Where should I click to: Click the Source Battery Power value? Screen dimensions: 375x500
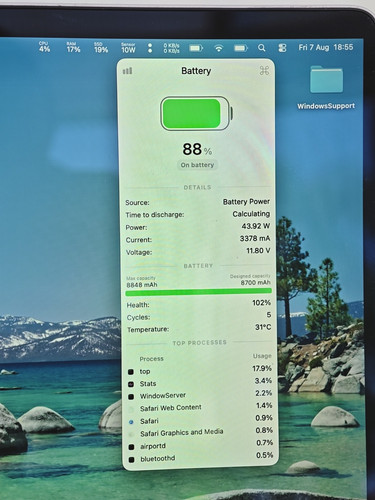pyautogui.click(x=246, y=202)
